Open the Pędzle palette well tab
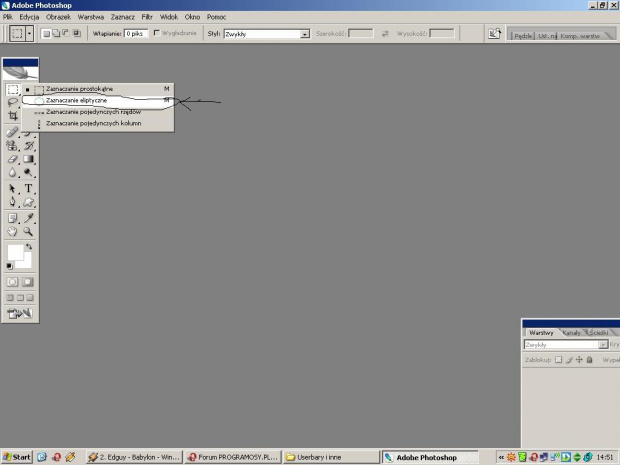Screen dimensions: 620x465 523,36
